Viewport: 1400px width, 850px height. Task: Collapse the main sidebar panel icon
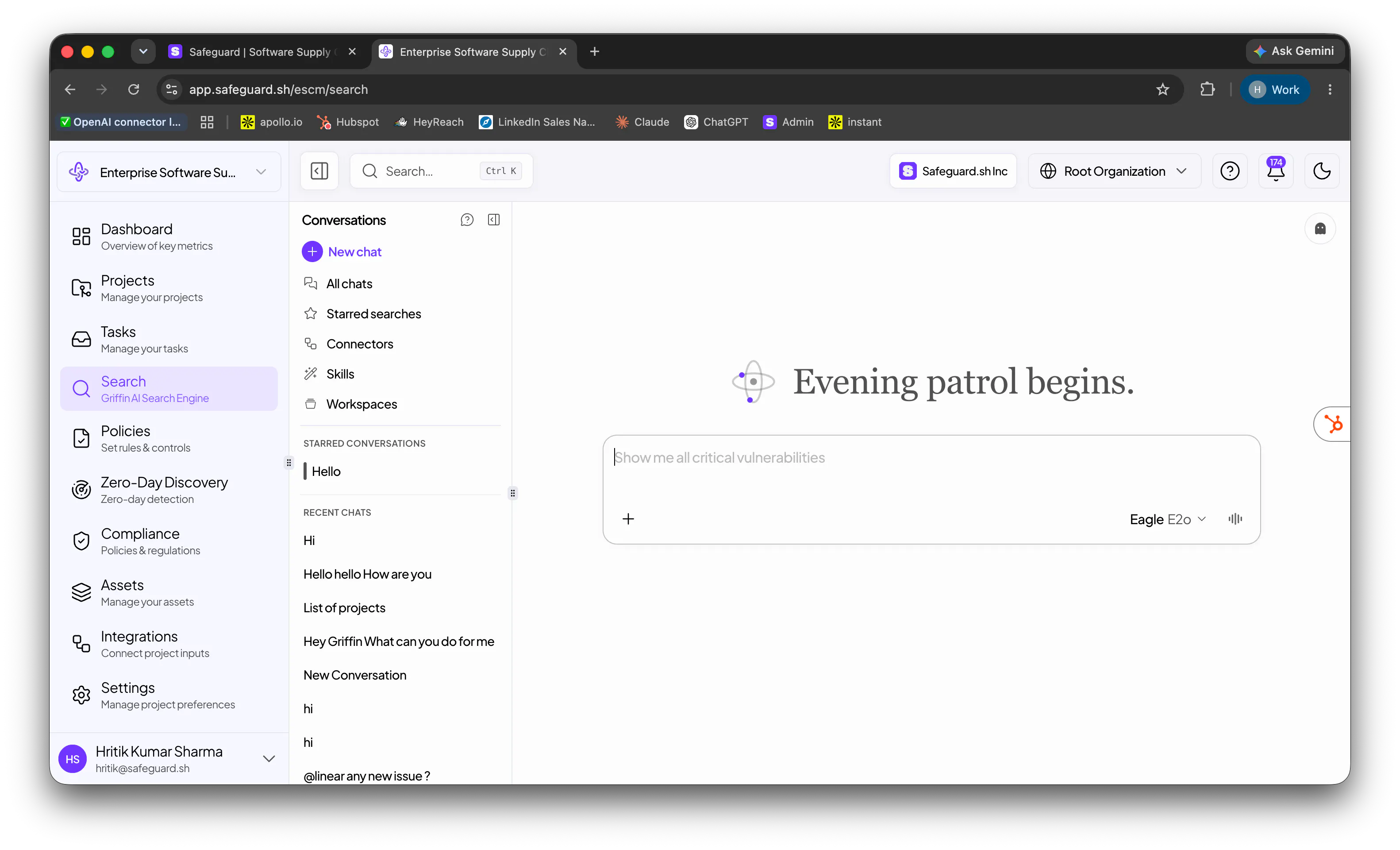pos(319,170)
